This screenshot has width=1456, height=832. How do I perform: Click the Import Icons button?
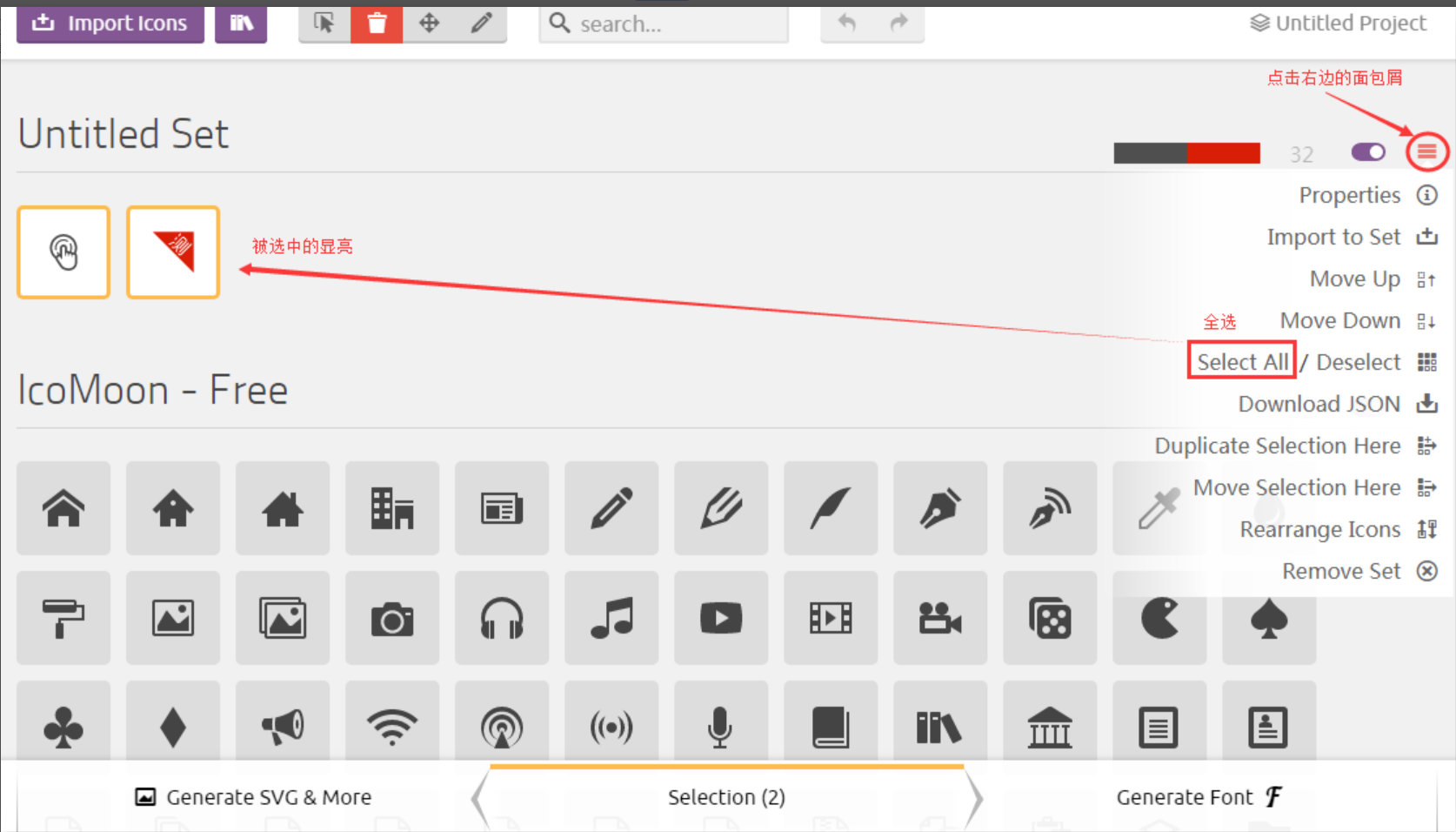110,23
